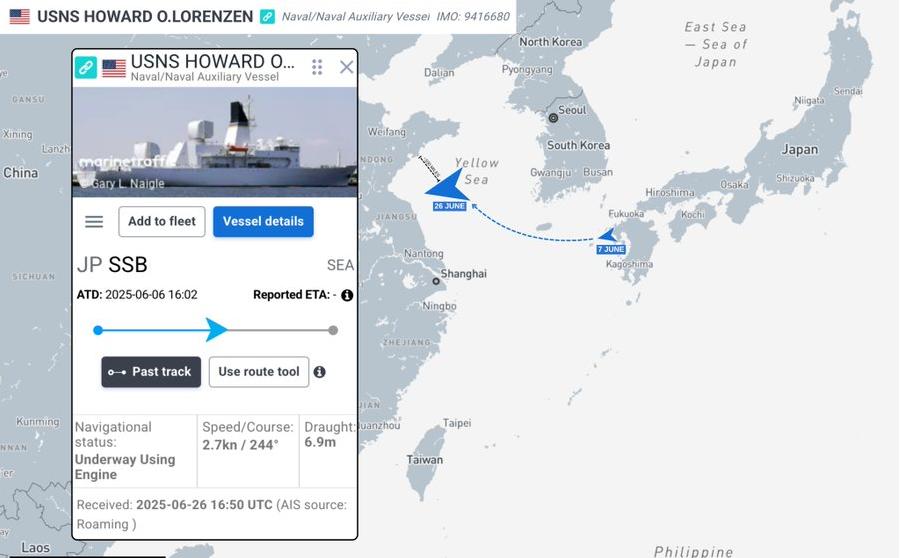Click the green link icon in popup header
Screen dimensions: 900x558
pos(86,68)
